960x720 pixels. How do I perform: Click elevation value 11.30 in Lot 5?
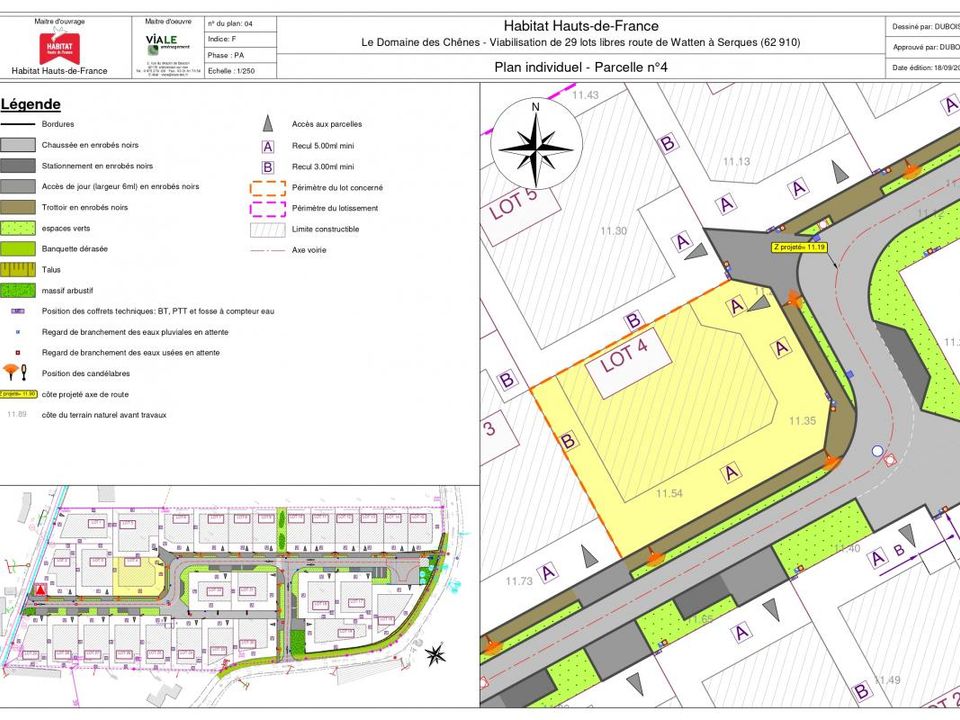tap(613, 231)
